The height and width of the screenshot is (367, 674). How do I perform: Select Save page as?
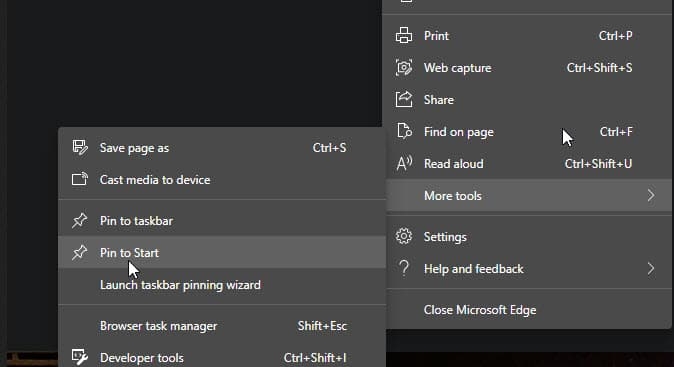click(222, 148)
